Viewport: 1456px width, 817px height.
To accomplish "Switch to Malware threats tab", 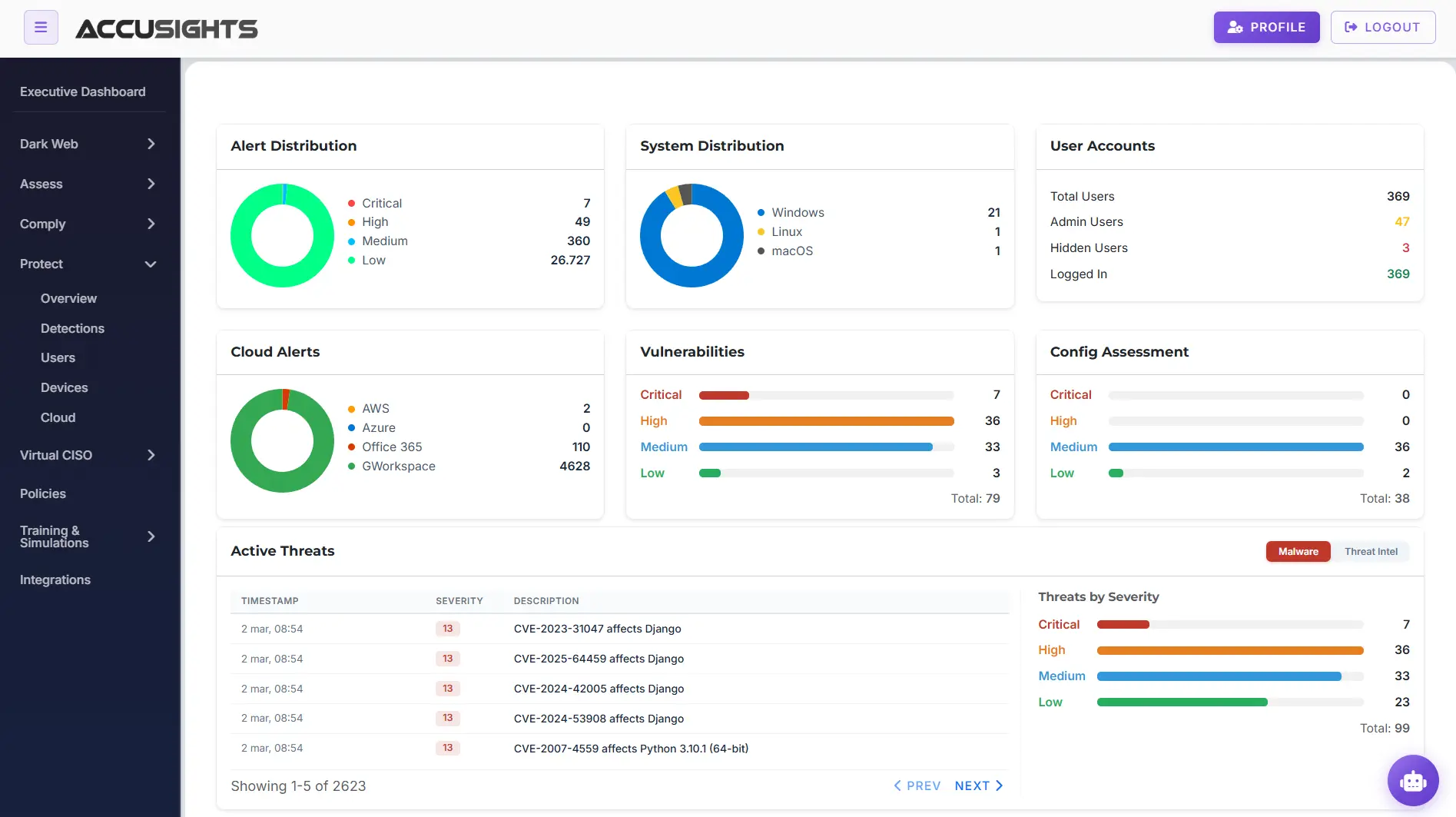I will point(1298,551).
